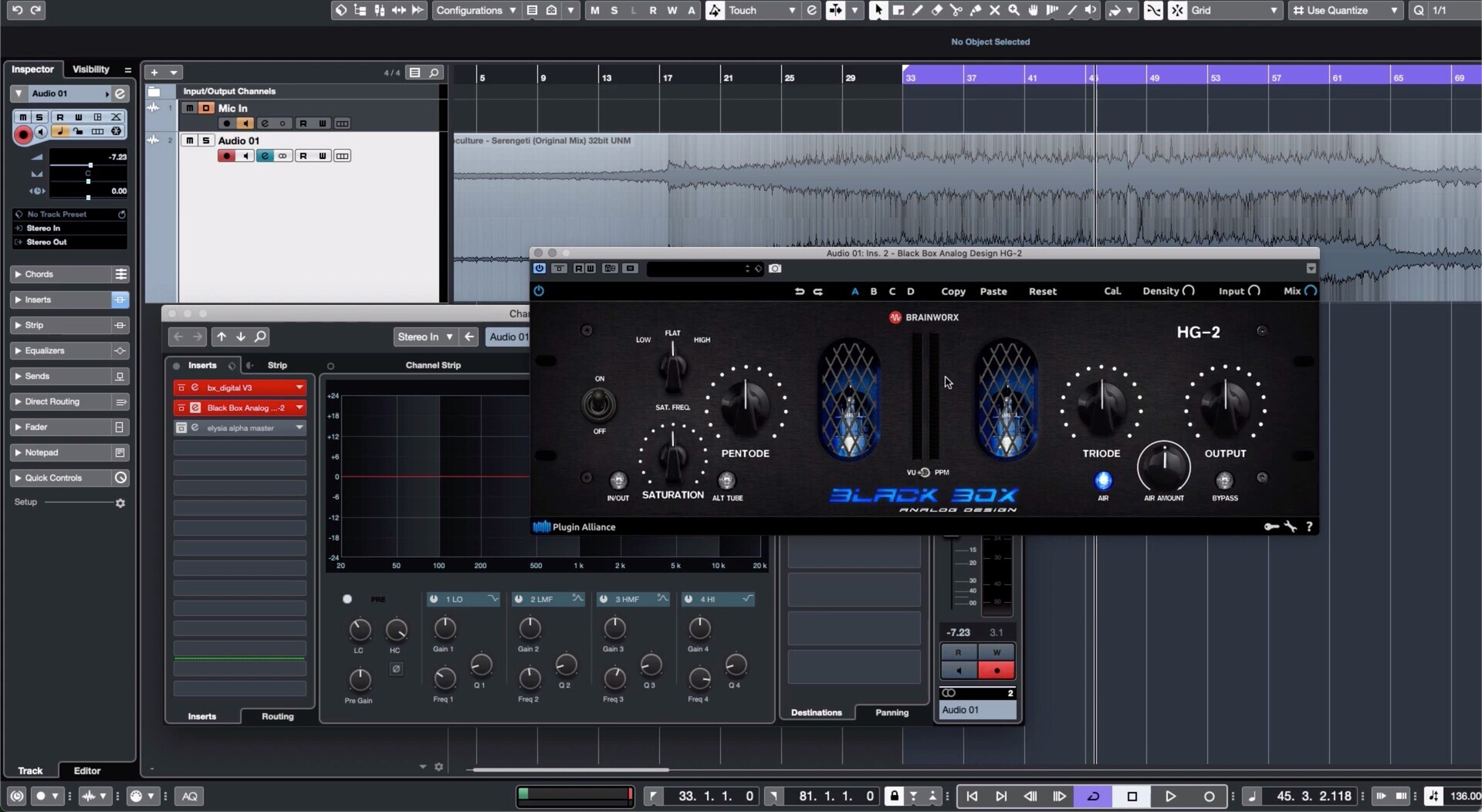
Task: Click Paste in HG-2 toolbar
Action: click(x=993, y=292)
